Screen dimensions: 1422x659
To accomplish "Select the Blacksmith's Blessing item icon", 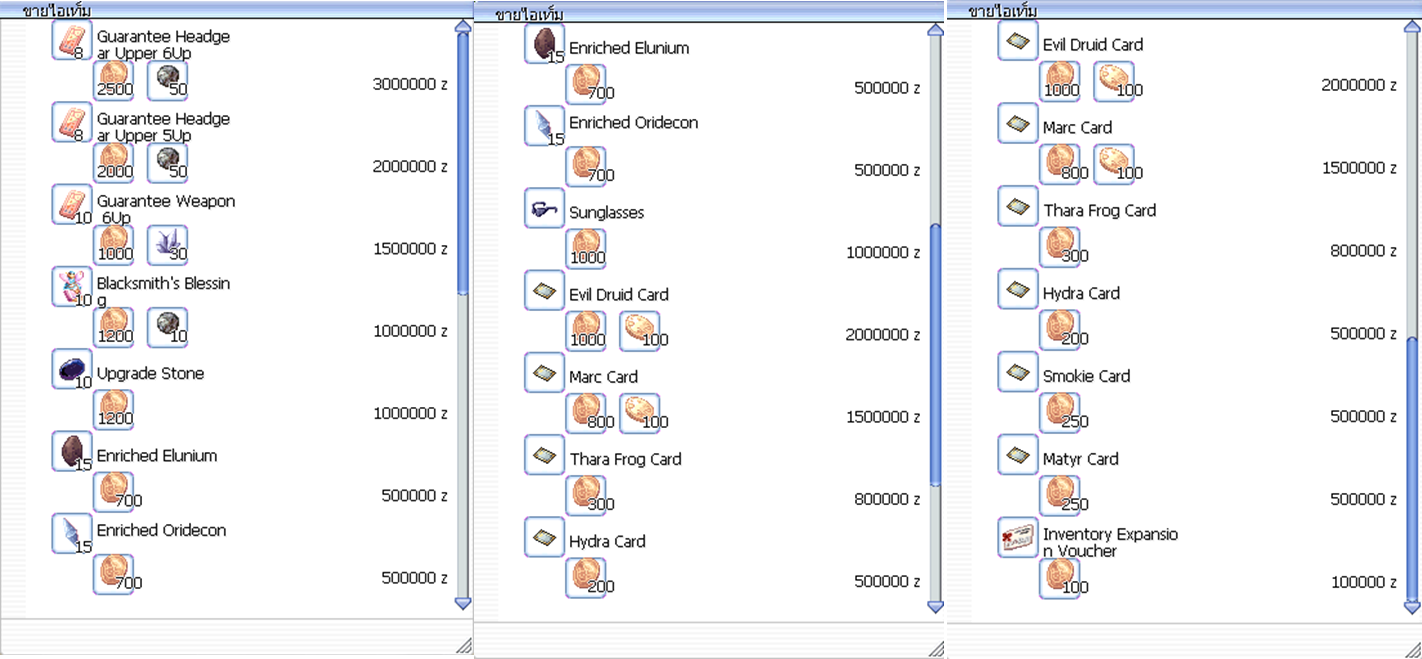I will 71,288.
